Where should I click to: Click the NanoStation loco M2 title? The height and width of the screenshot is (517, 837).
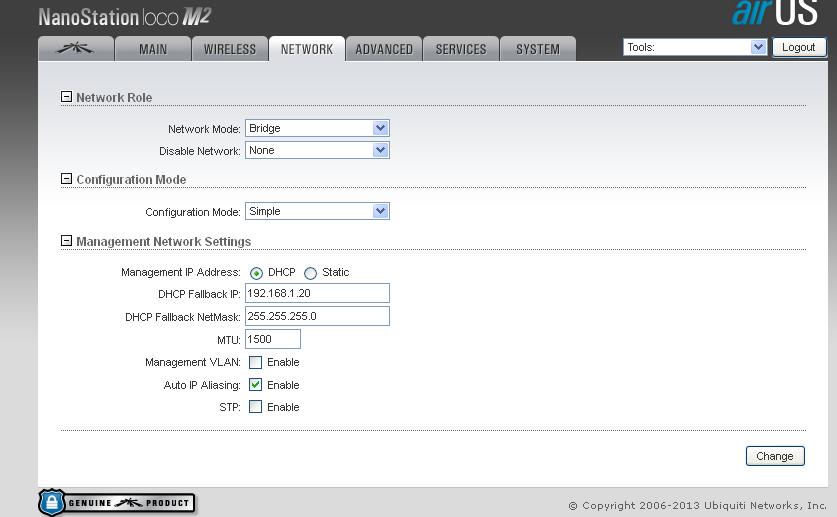pyautogui.click(x=124, y=17)
